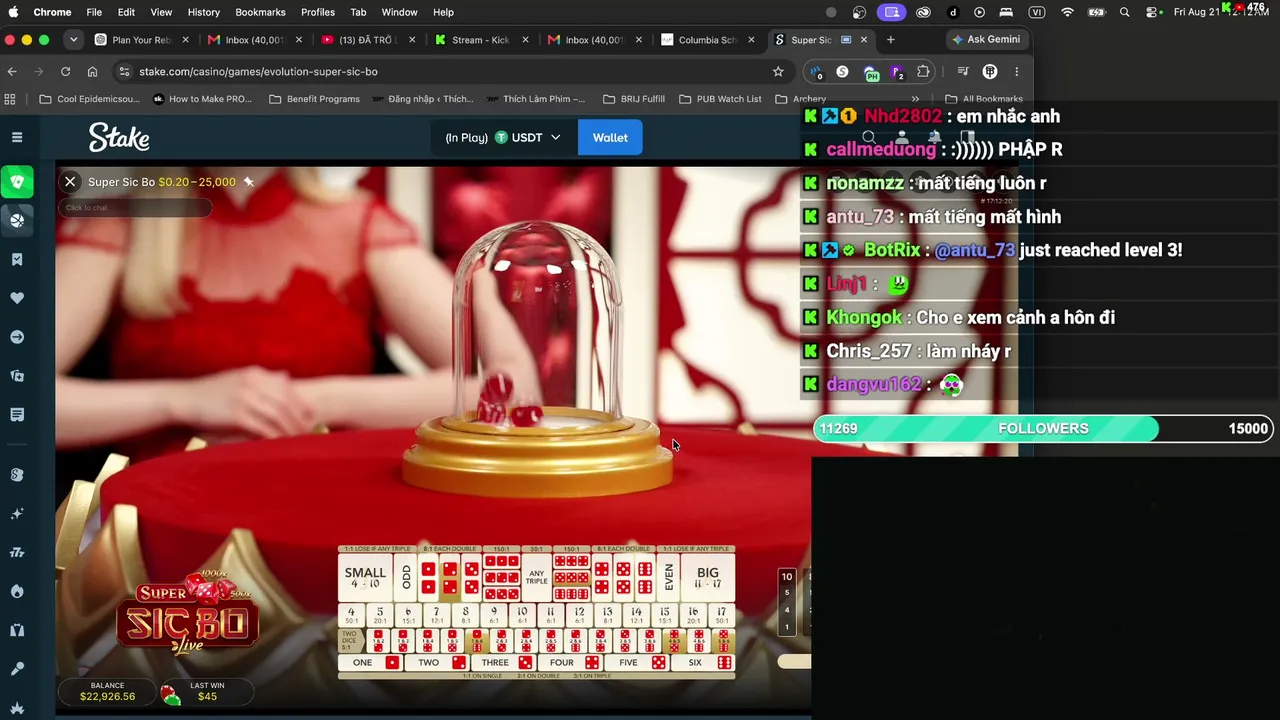This screenshot has width=1280, height=720.
Task: Switch to the YouTube (13) ĐÃ TRỞ tab
Action: [x=369, y=40]
